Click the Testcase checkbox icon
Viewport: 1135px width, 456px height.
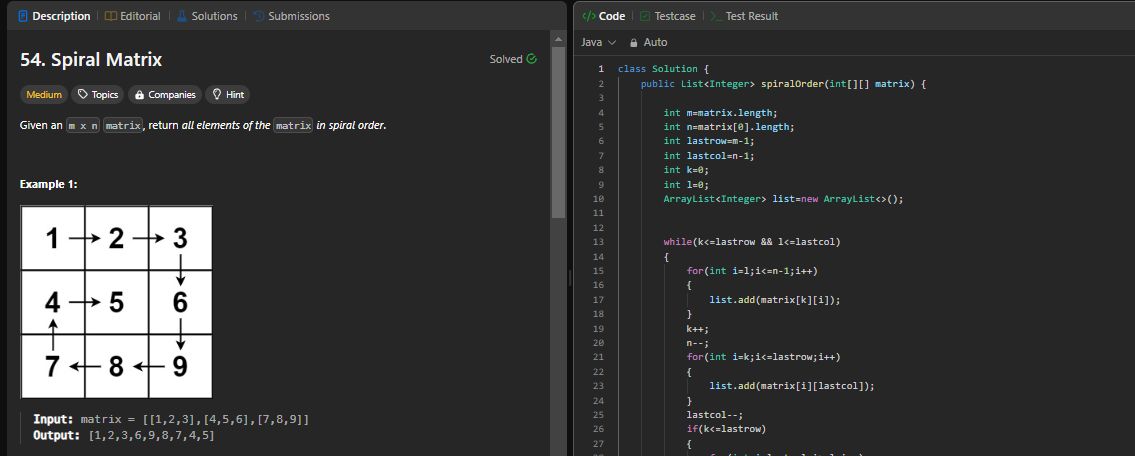644,16
